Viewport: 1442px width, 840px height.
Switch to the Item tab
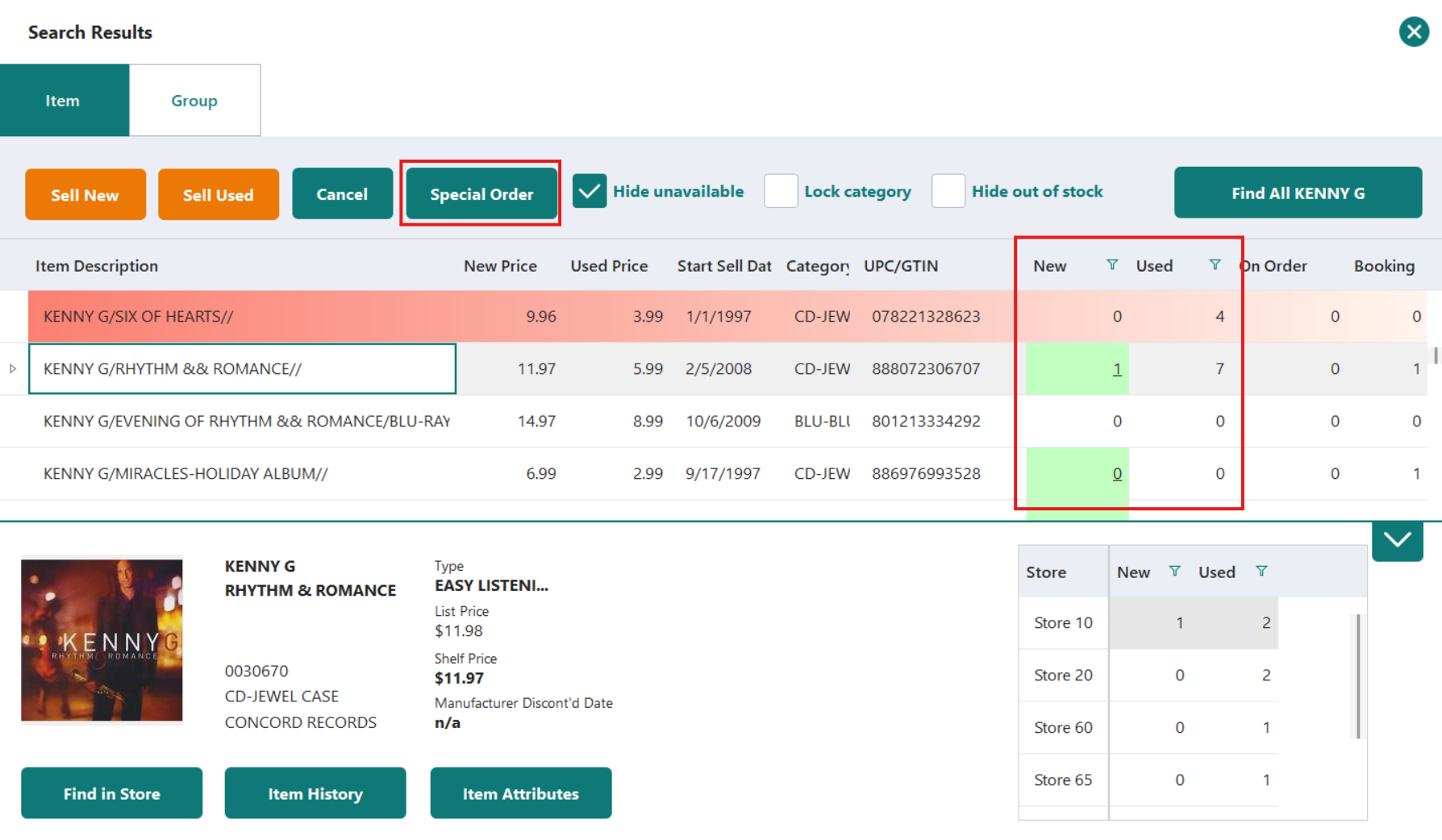64,101
